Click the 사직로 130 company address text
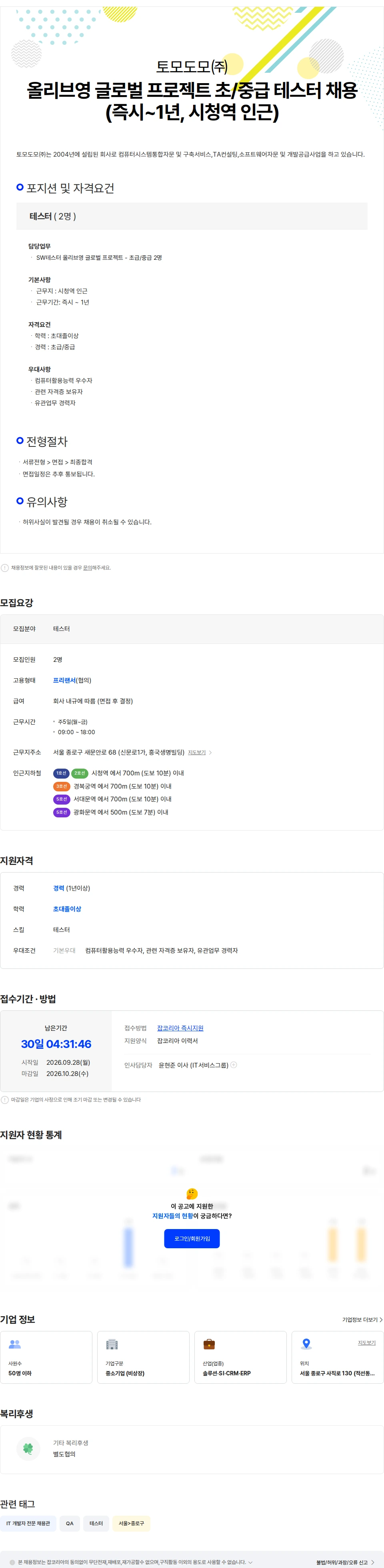384x1568 pixels. point(337,1373)
